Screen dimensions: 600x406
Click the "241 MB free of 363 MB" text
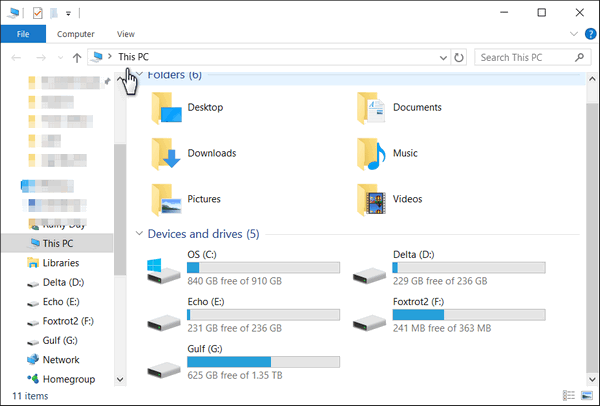[x=442, y=328]
